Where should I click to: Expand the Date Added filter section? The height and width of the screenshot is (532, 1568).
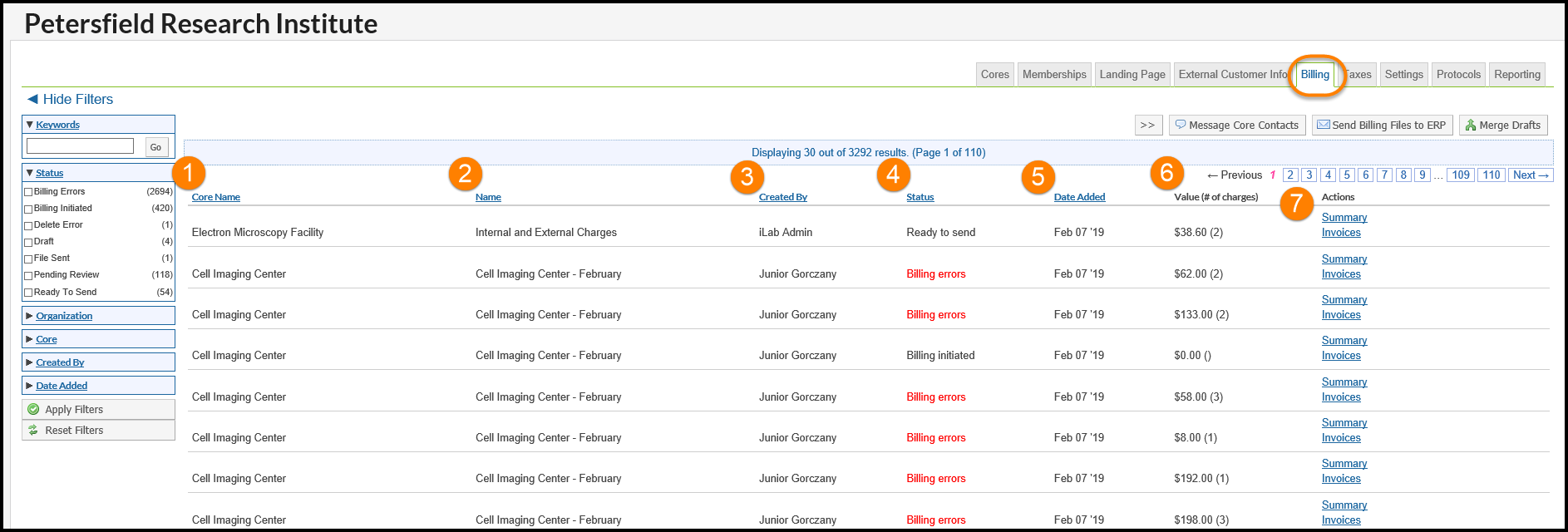tap(62, 386)
